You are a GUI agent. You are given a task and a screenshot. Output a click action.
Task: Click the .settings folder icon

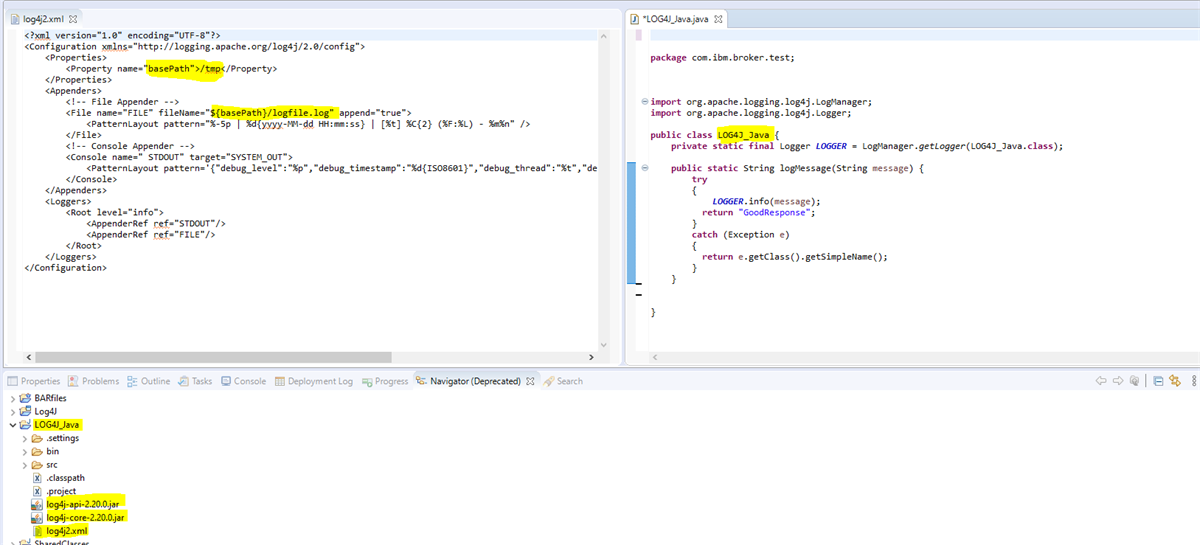tap(38, 438)
